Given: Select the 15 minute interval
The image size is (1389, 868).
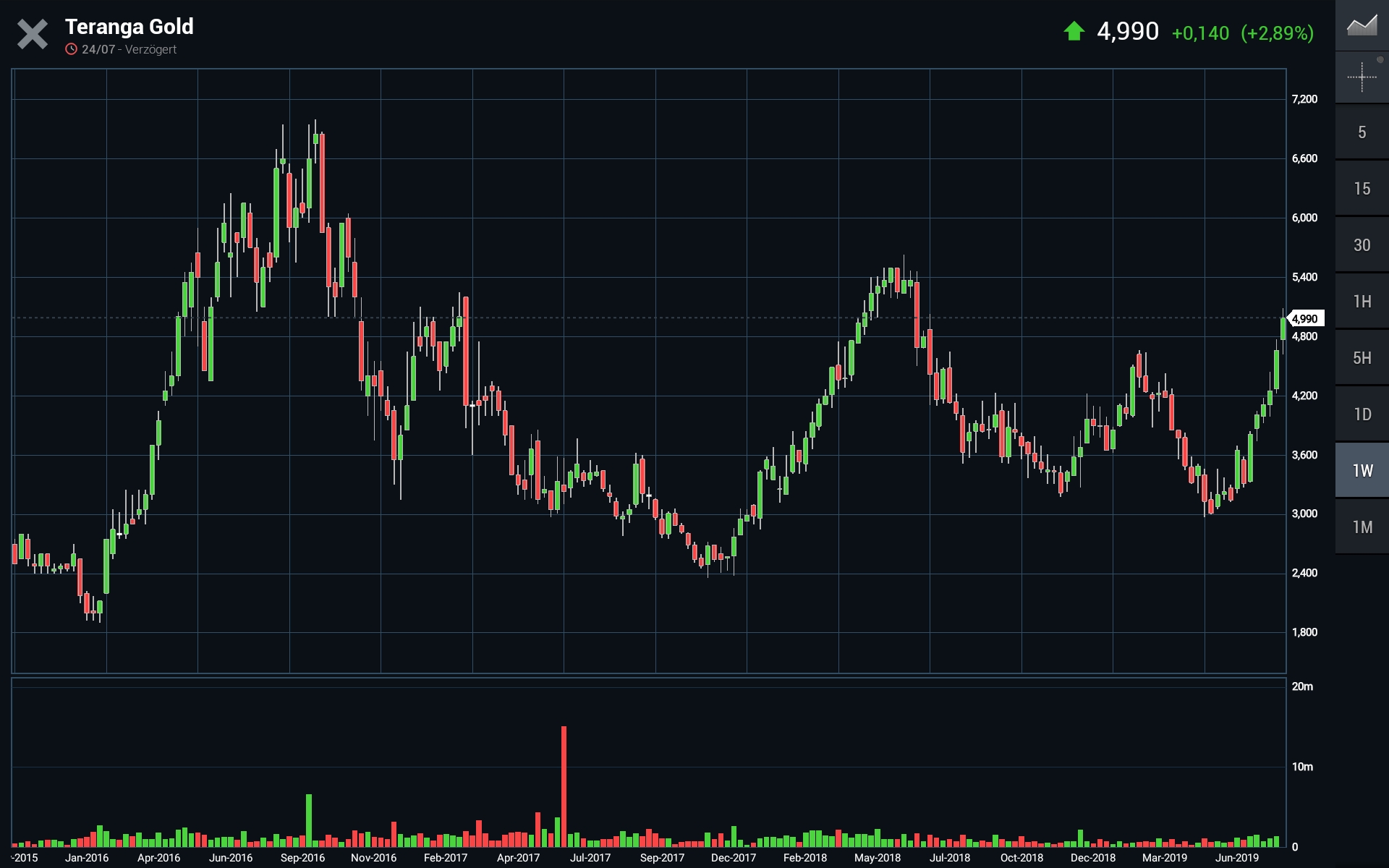Looking at the screenshot, I should [x=1362, y=189].
